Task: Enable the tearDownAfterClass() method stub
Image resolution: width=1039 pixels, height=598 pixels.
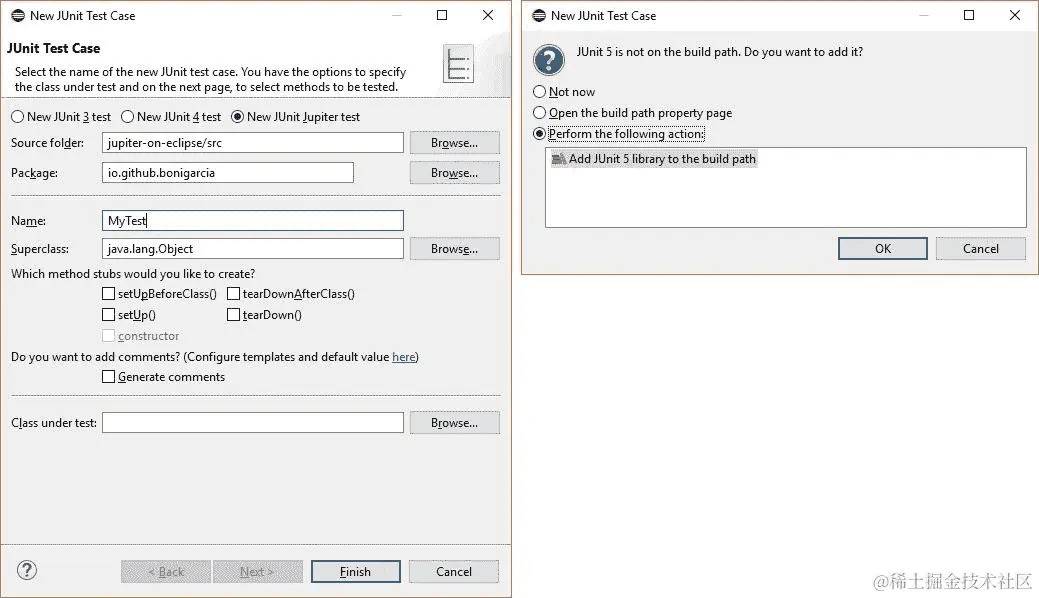Action: pos(233,294)
